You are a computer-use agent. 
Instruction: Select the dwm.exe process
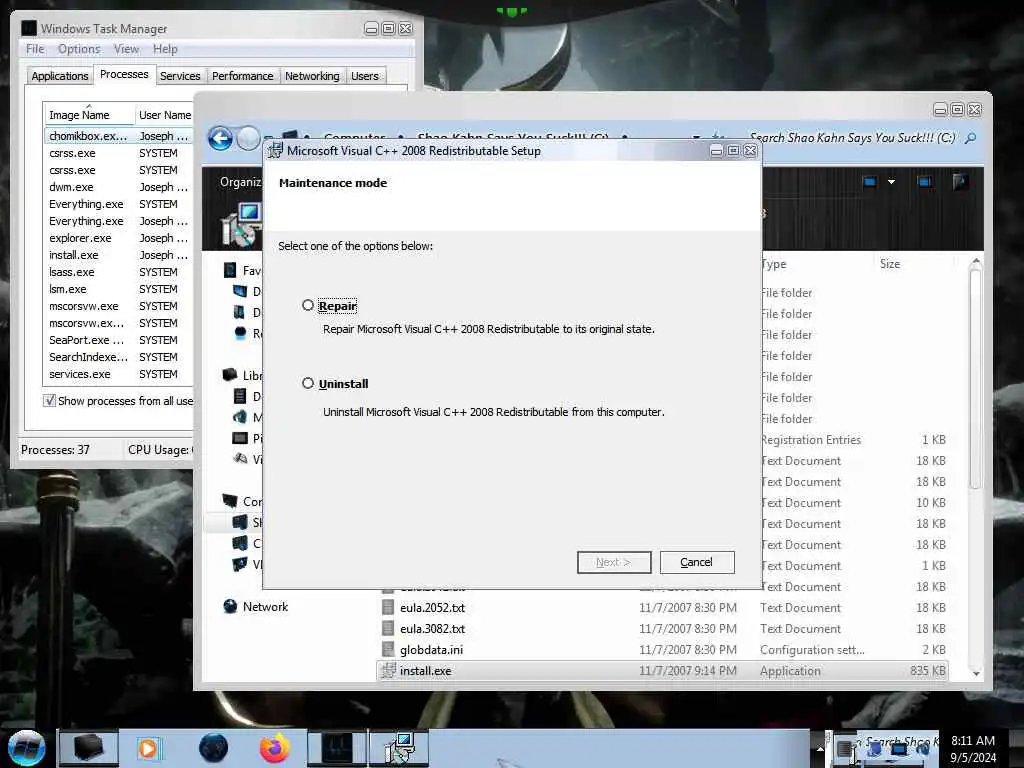coord(119,187)
